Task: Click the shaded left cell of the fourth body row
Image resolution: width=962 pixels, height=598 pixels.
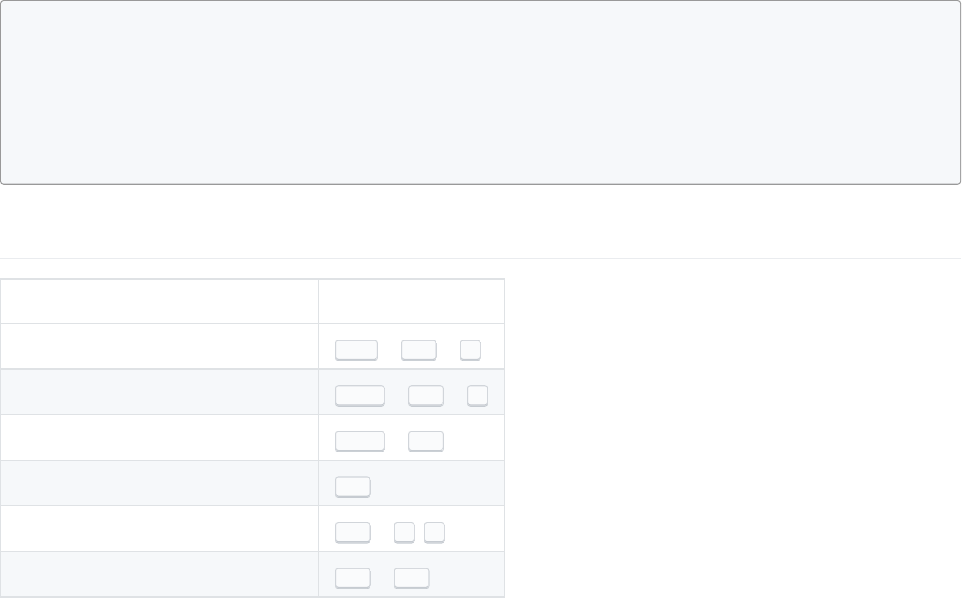Action: [160, 483]
